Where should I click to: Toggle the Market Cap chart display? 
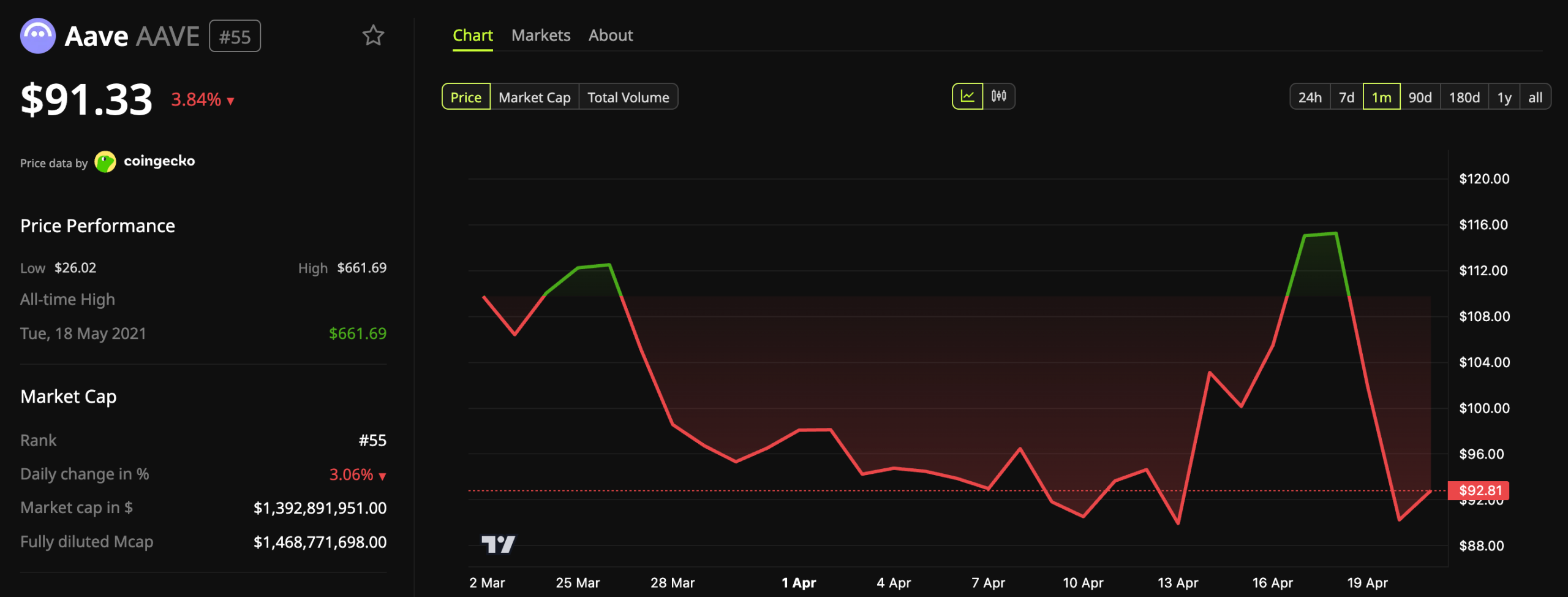534,96
